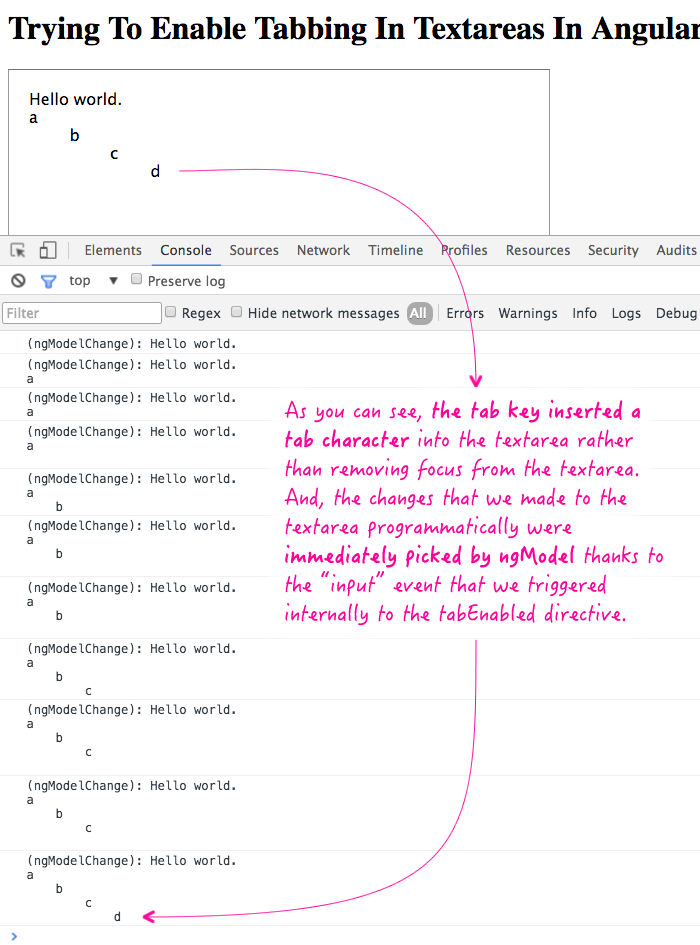Clear the console with the ban icon

pyautogui.click(x=18, y=281)
